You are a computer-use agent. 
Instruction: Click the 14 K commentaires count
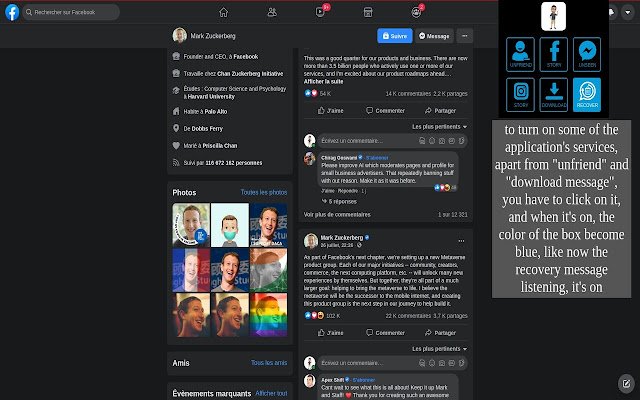click(x=408, y=94)
